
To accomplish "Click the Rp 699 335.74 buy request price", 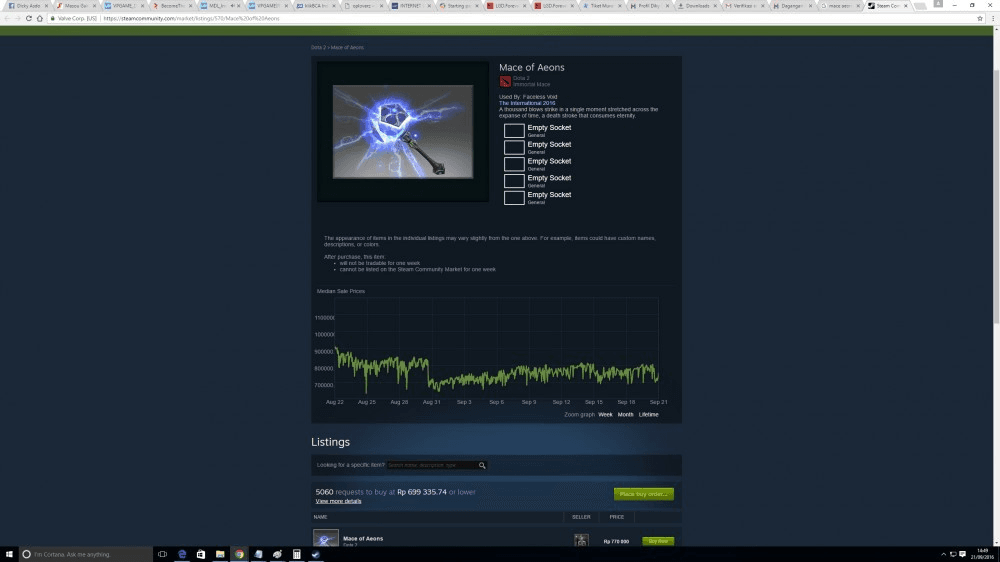I will click(422, 492).
